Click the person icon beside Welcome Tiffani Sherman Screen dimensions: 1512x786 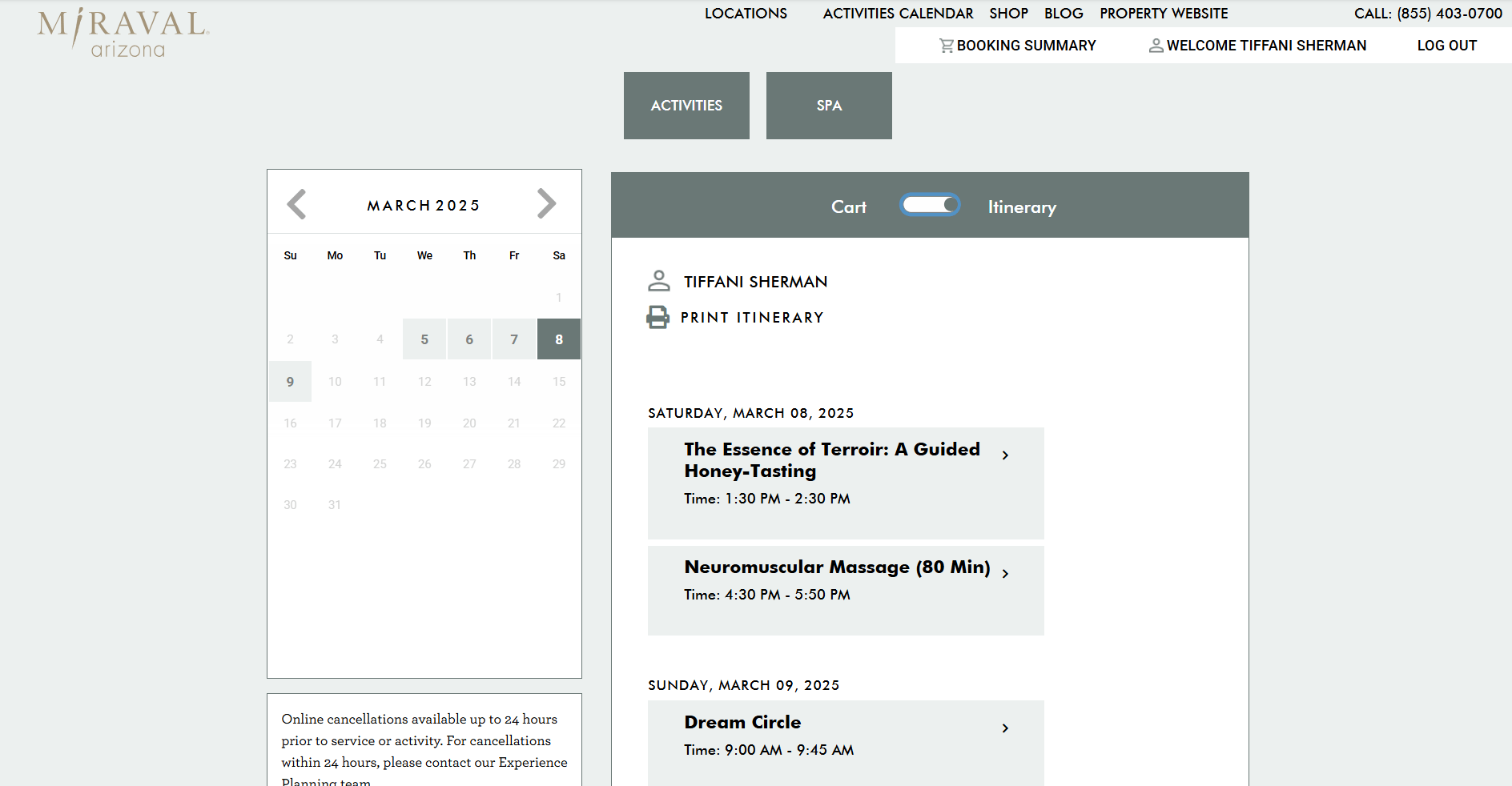tap(1156, 45)
